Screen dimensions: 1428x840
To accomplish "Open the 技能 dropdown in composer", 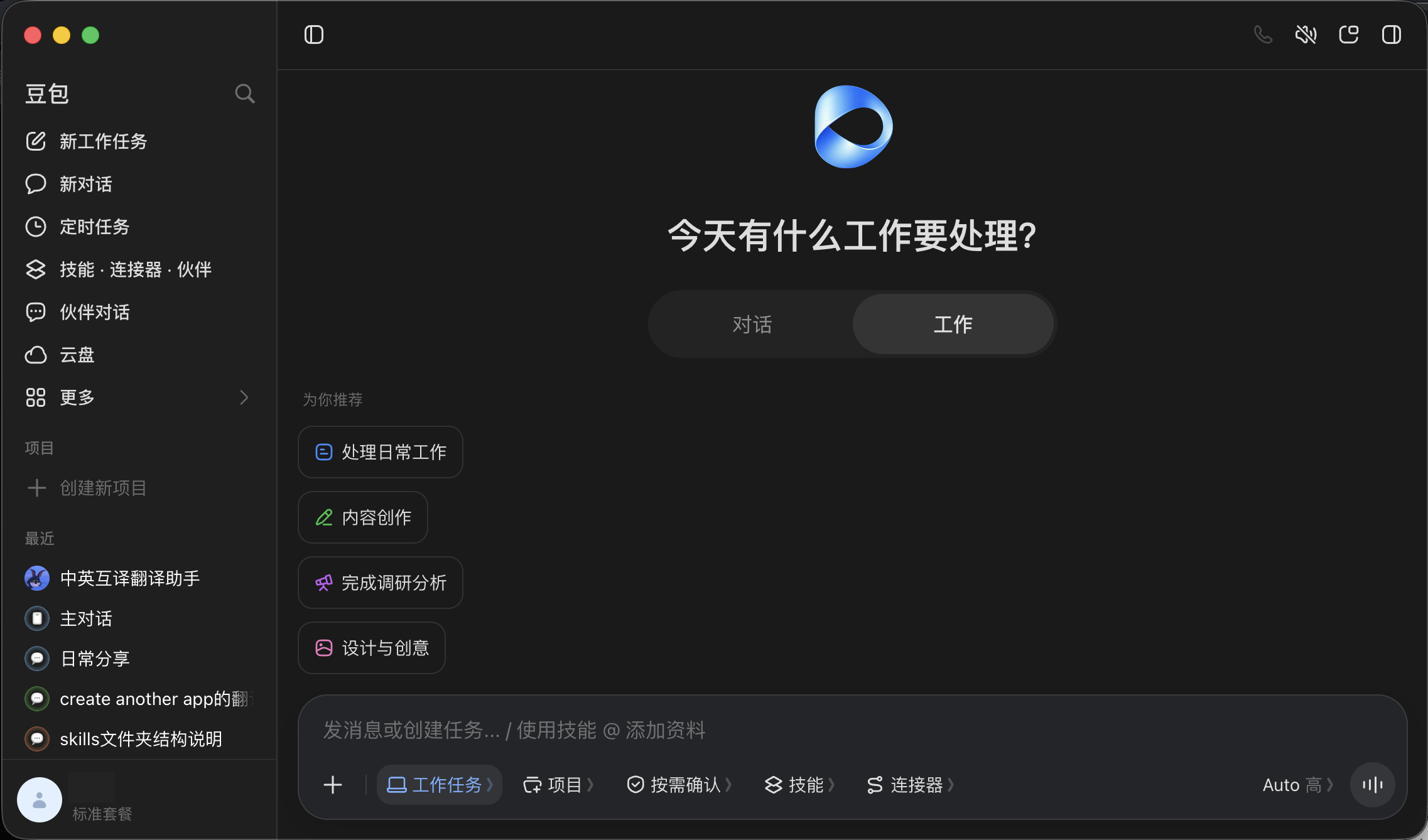I will click(800, 785).
